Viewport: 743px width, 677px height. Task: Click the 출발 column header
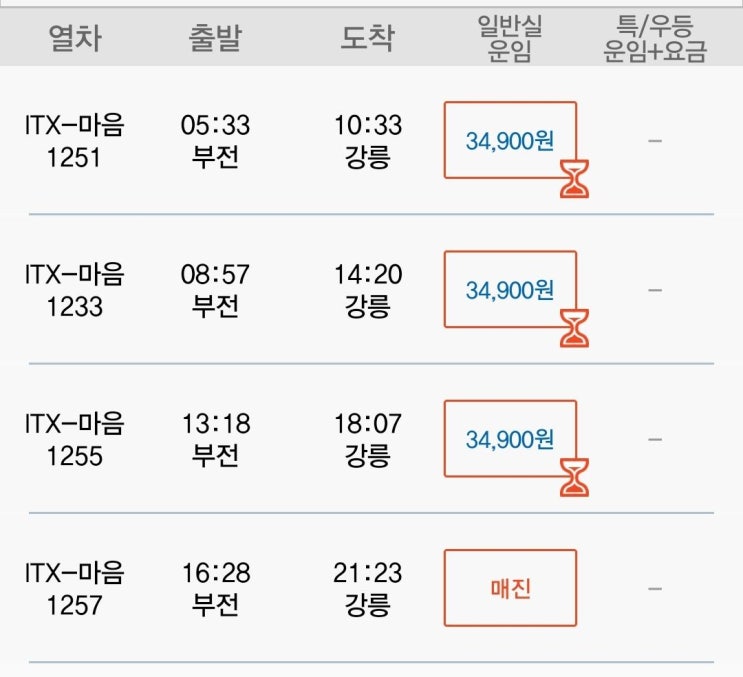pos(215,39)
